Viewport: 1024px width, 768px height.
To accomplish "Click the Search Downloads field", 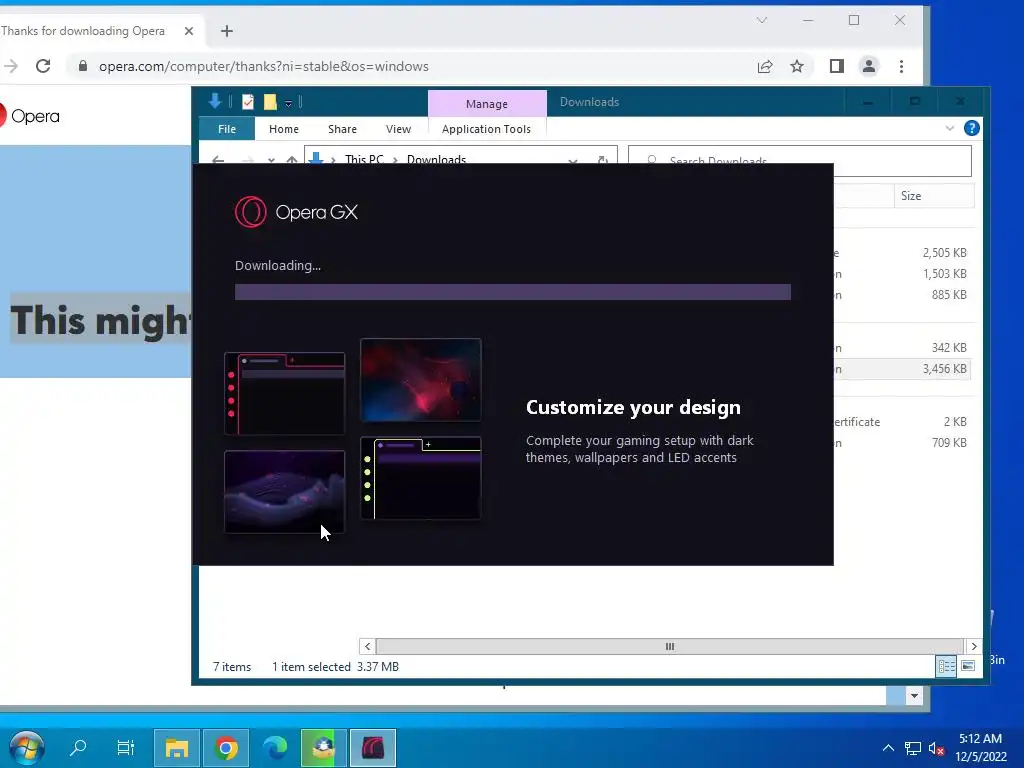I will [799, 160].
